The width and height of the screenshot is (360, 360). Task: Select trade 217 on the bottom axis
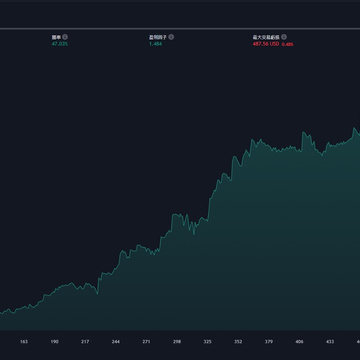[85, 342]
